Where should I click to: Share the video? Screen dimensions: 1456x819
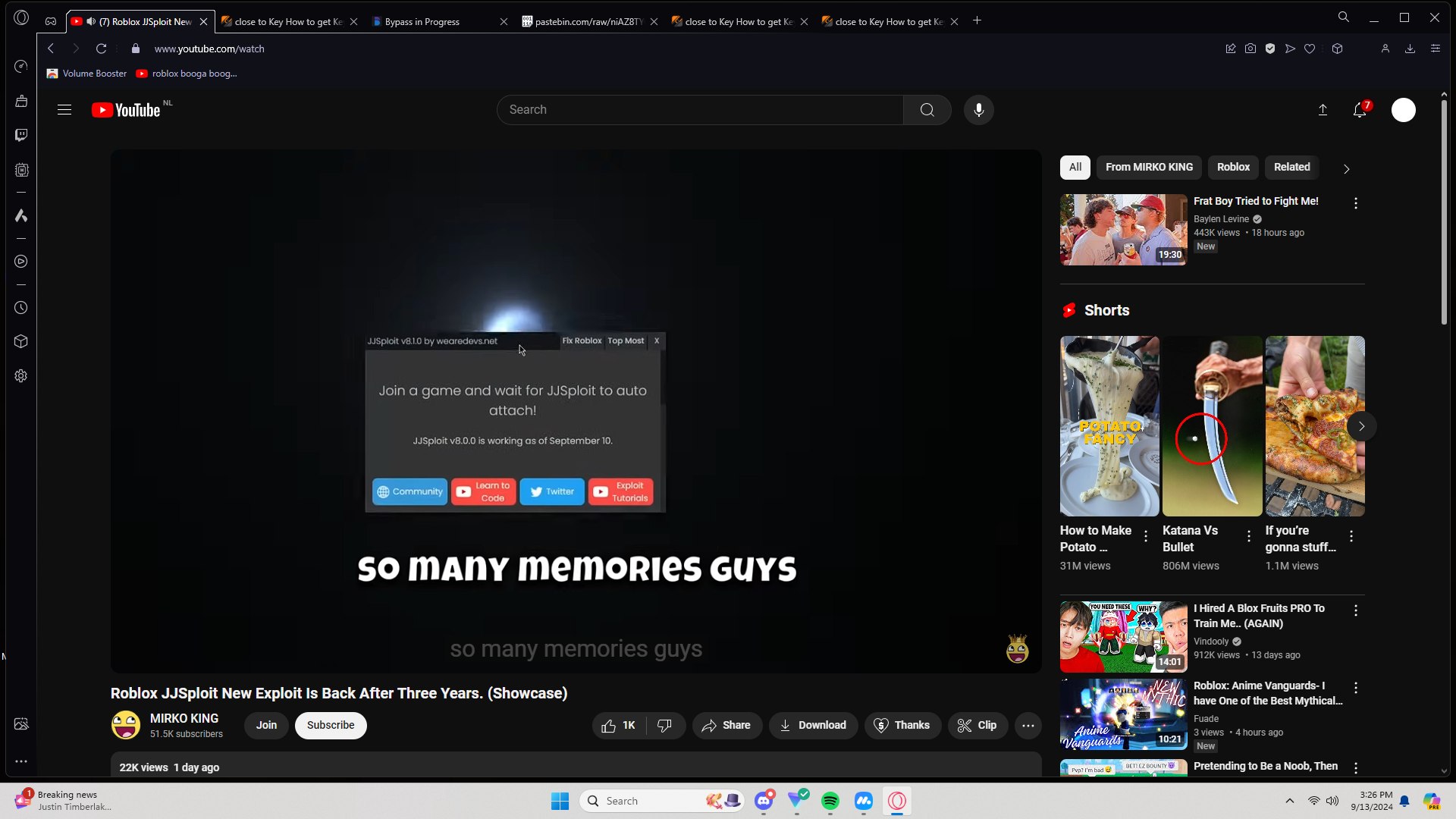(x=726, y=726)
